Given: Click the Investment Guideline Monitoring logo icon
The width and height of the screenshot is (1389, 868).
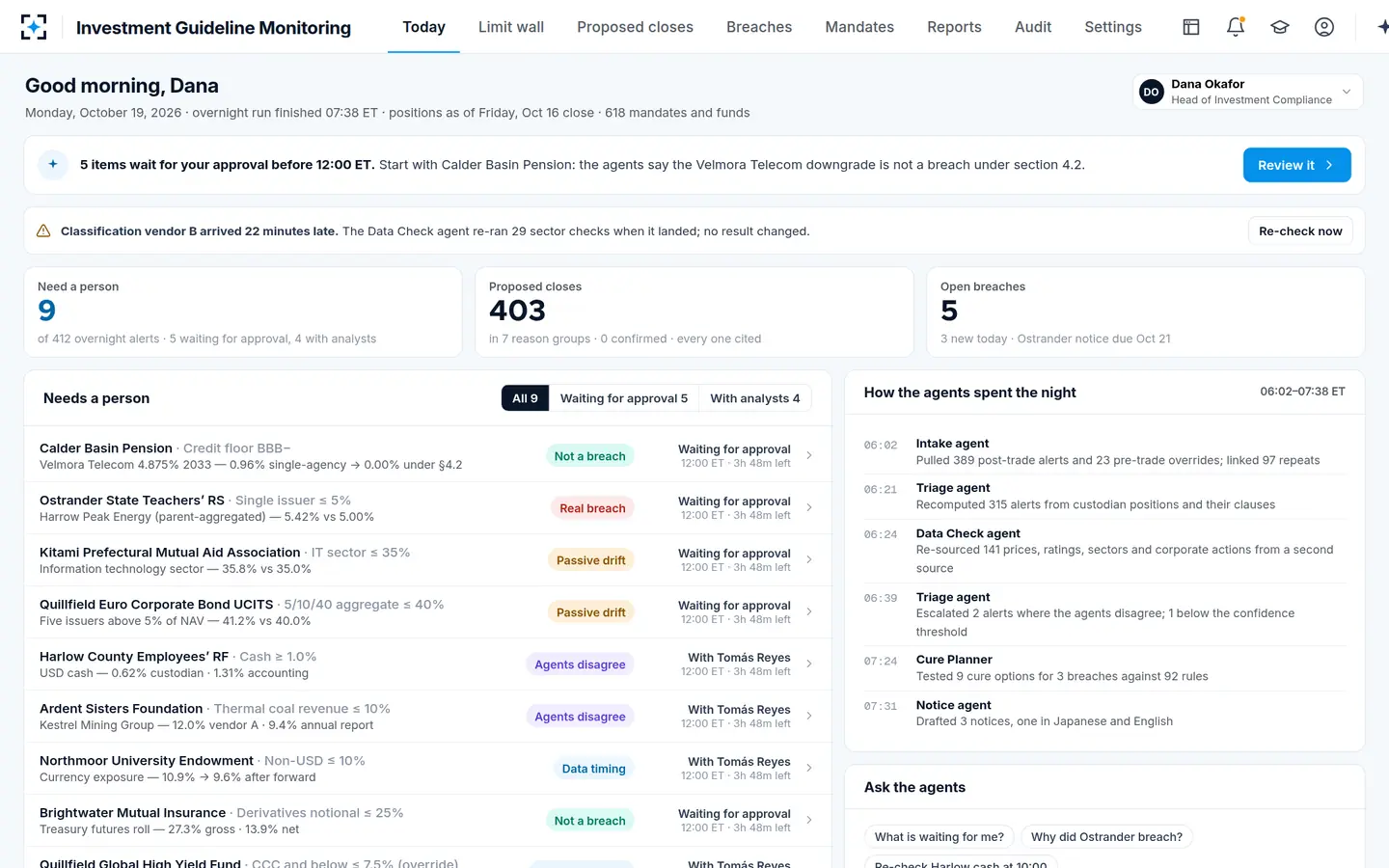Looking at the screenshot, I should (34, 27).
